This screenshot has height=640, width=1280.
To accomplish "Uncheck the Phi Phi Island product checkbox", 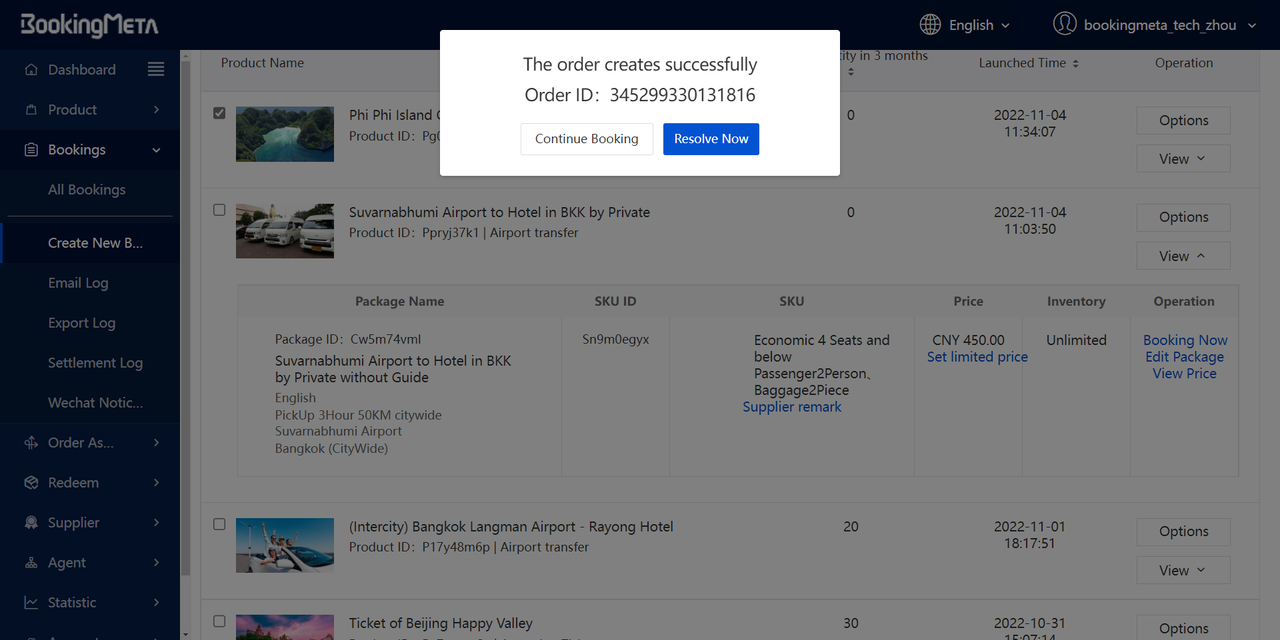I will [x=220, y=114].
